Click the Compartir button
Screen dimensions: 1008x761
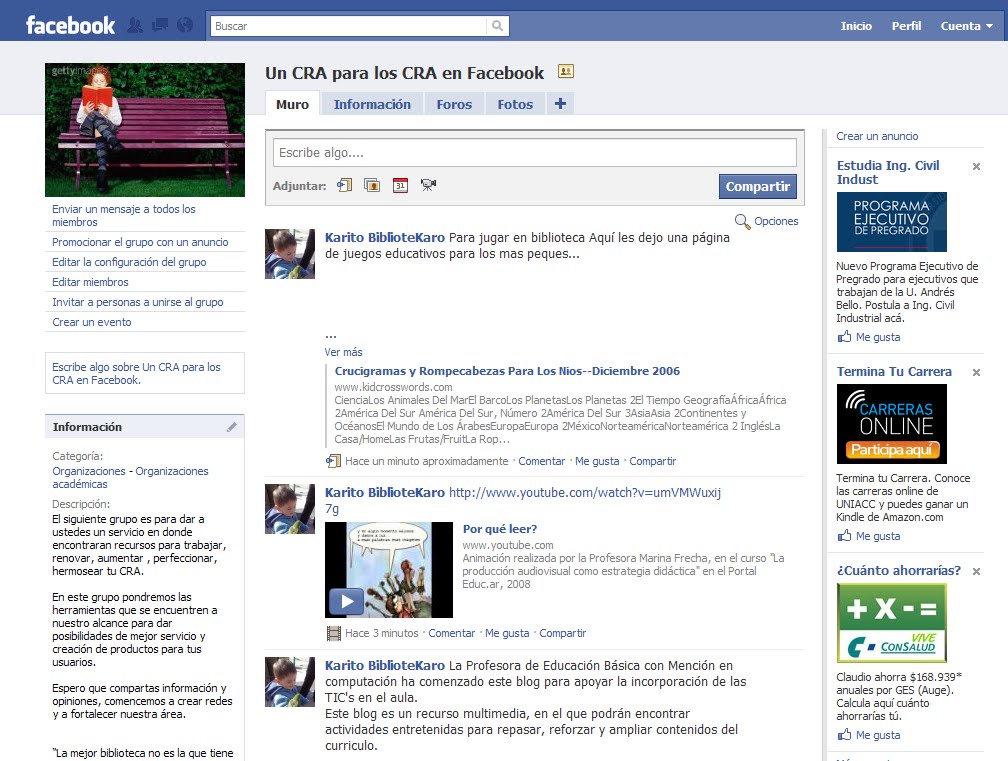point(758,186)
